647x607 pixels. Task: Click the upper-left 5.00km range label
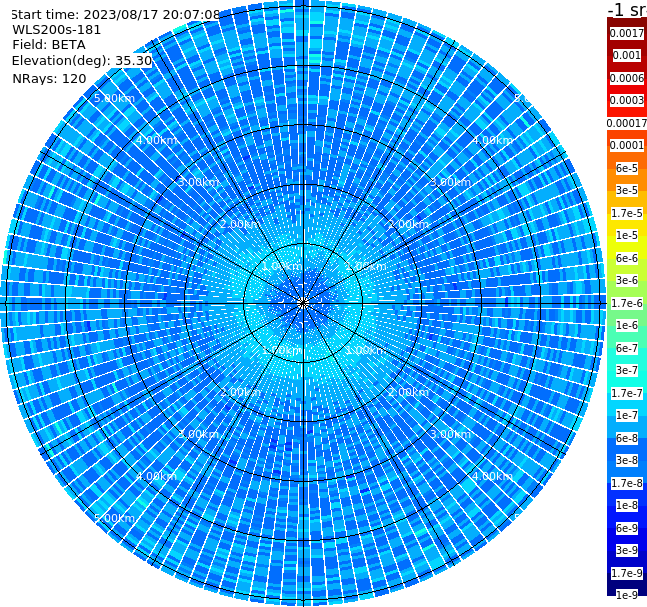click(114, 98)
